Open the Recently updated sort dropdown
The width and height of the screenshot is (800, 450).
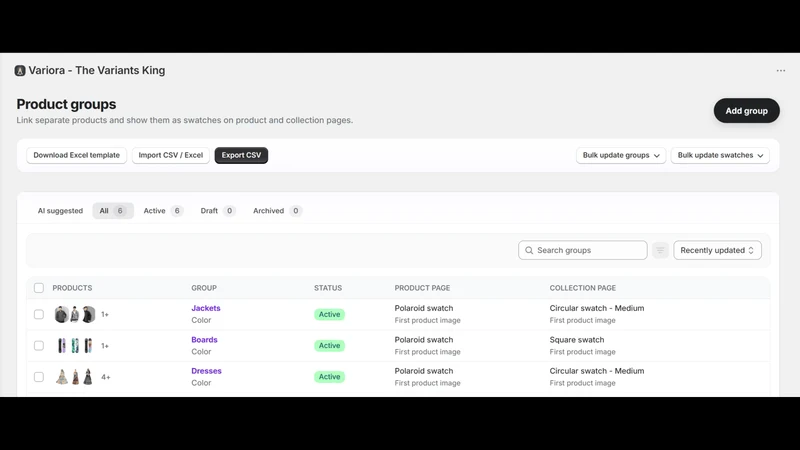pyautogui.click(x=717, y=250)
